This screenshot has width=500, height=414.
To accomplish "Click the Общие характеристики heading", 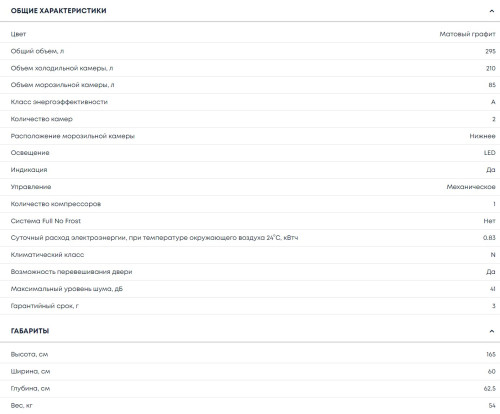I will click(x=59, y=11).
